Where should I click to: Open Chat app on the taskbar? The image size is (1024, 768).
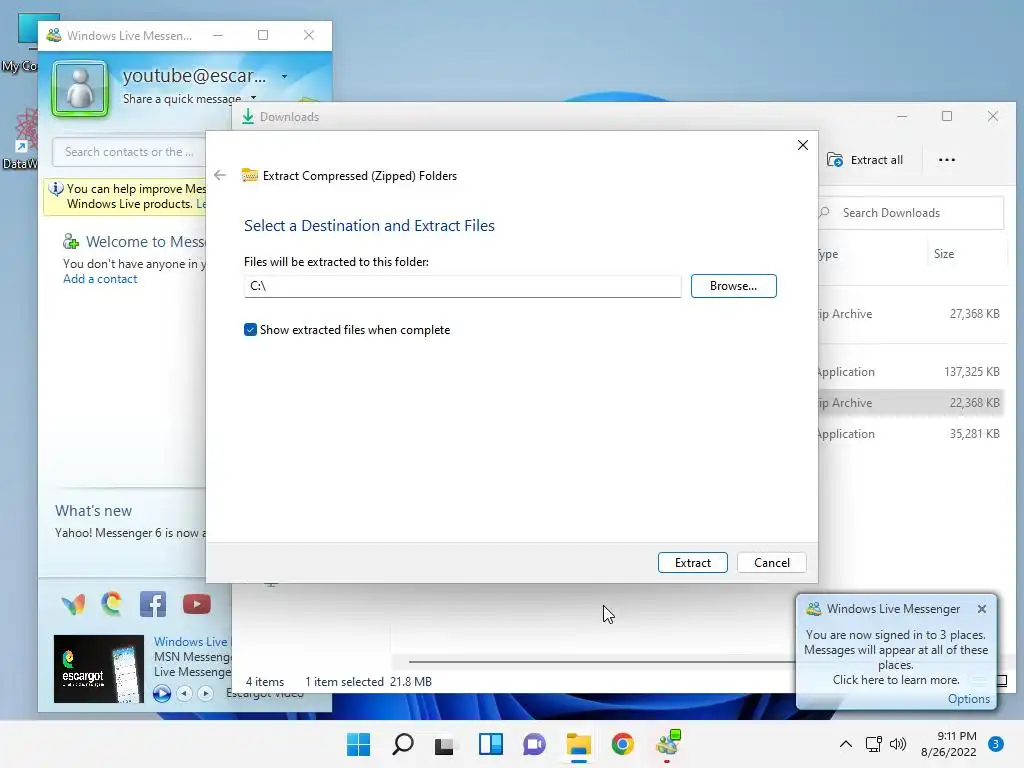tap(534, 744)
